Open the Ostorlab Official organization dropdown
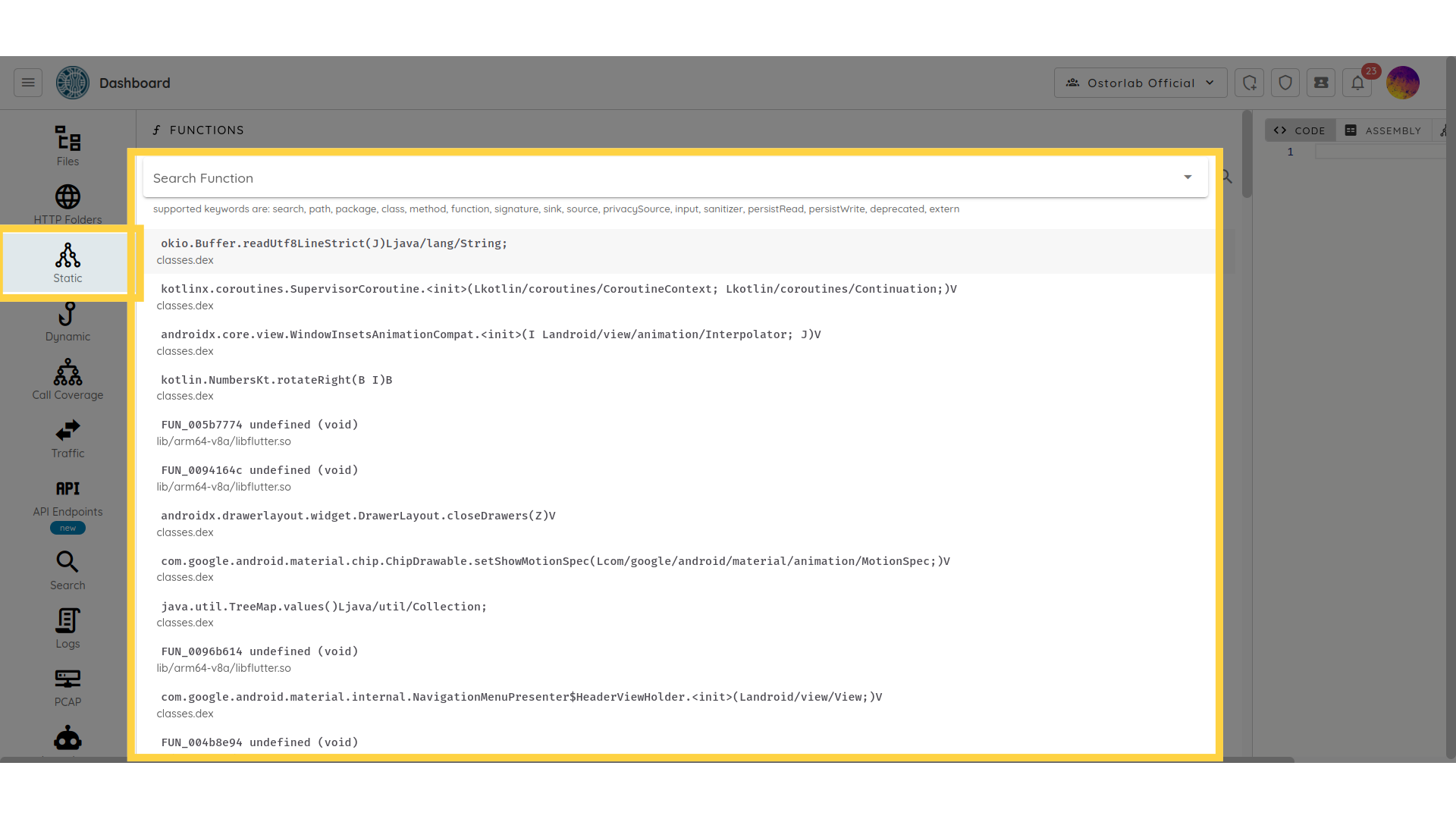The image size is (1456, 819). pos(1140,83)
